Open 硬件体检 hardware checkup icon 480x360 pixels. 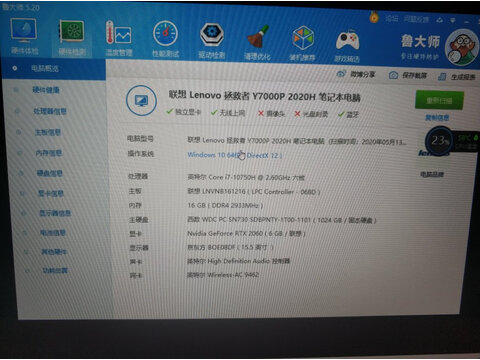click(24, 36)
